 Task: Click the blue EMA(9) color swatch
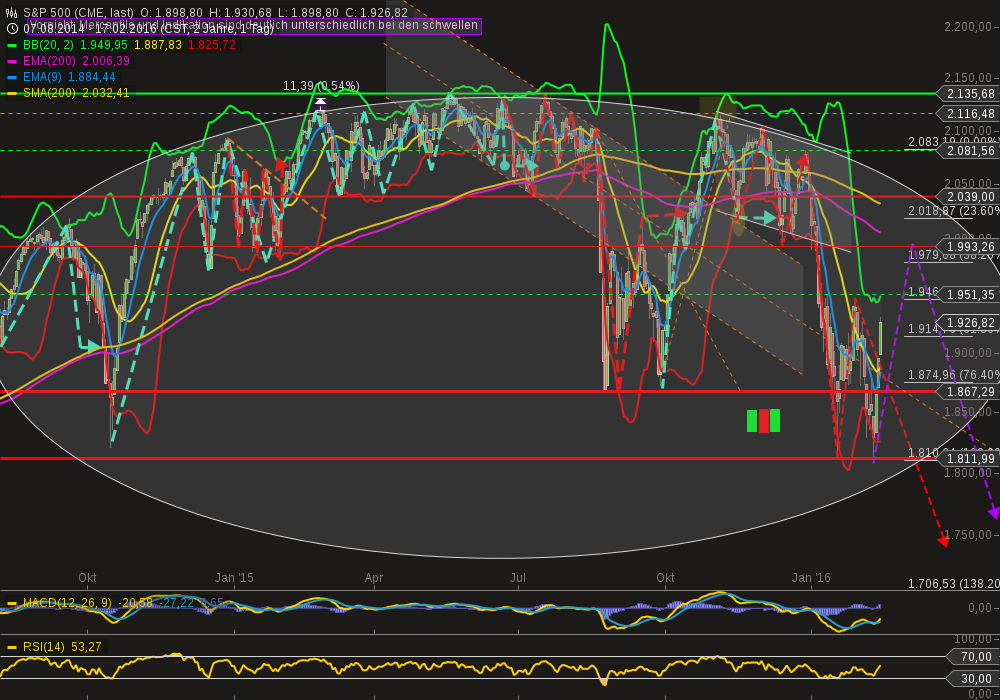tap(11, 77)
